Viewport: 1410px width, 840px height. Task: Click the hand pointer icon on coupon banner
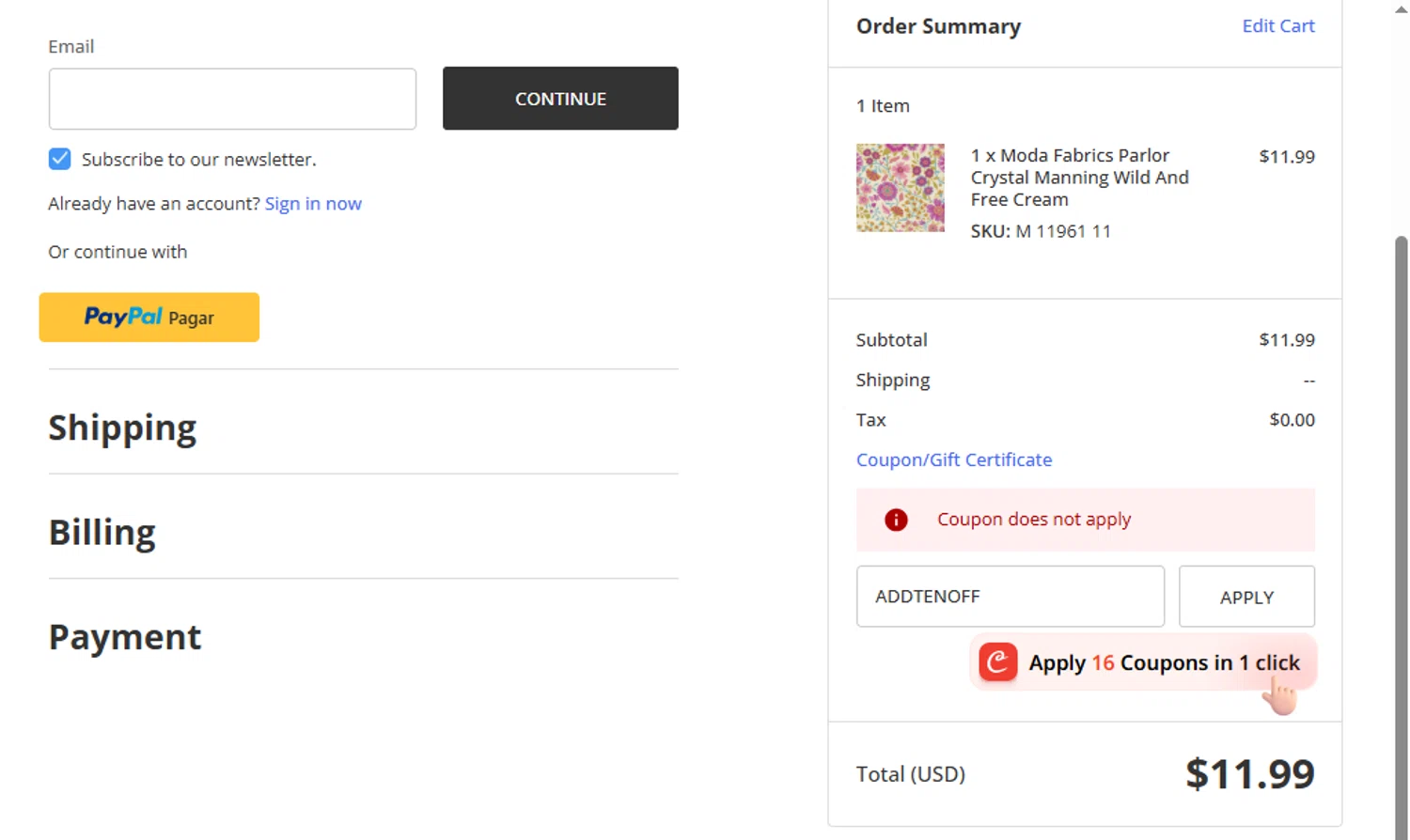click(1279, 696)
